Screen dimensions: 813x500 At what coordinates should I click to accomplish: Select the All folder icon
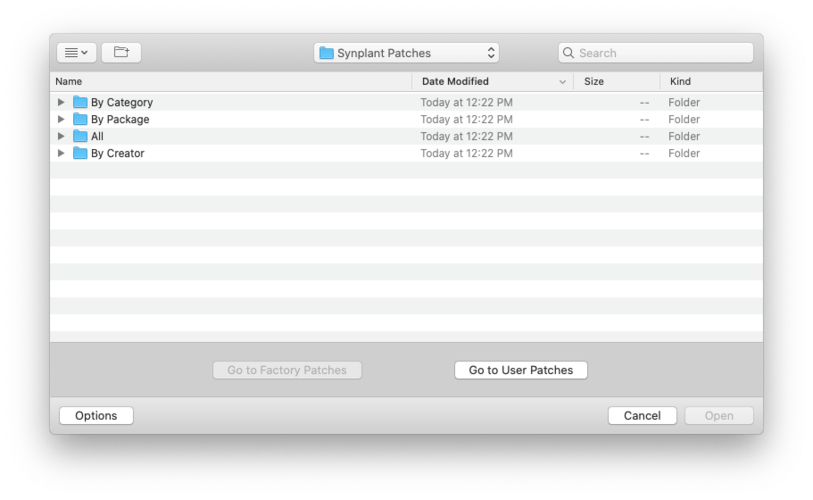point(80,136)
